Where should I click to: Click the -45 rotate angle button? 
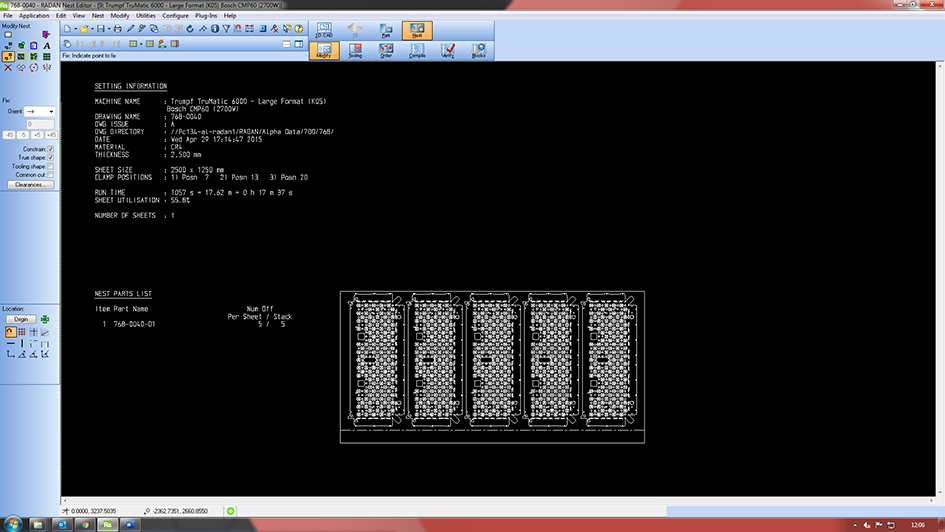tap(9, 135)
